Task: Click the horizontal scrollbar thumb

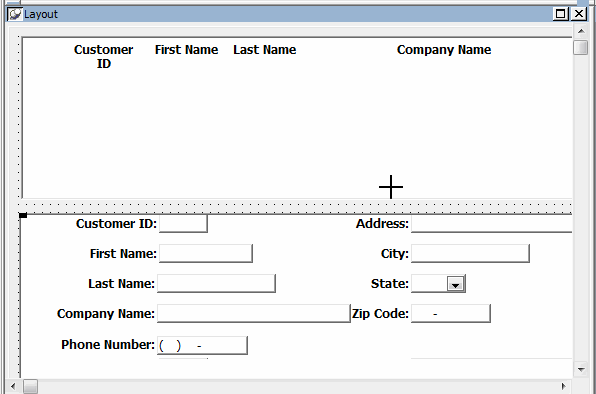Action: [30, 386]
